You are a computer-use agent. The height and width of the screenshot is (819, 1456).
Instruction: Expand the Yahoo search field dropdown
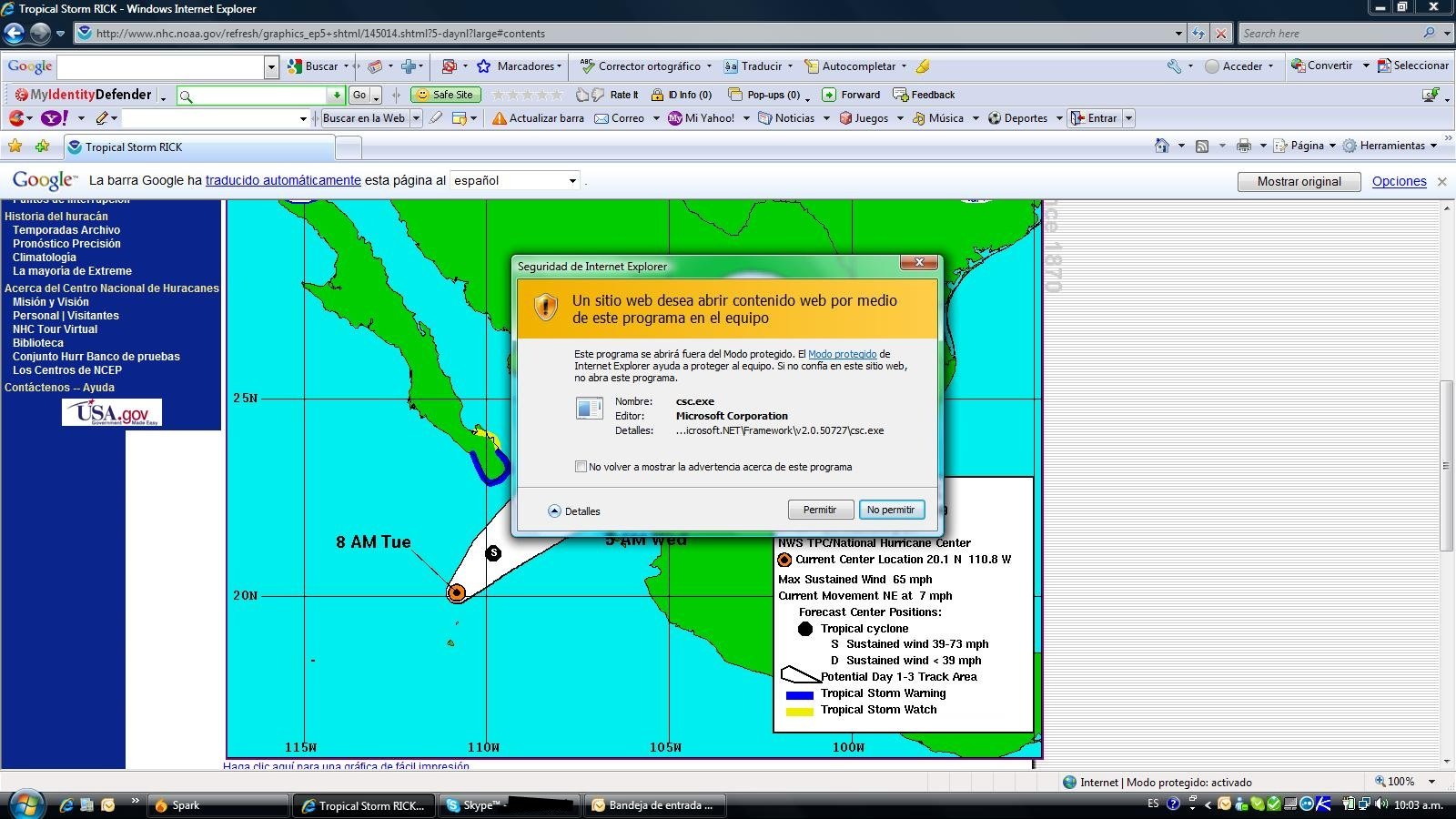[303, 118]
